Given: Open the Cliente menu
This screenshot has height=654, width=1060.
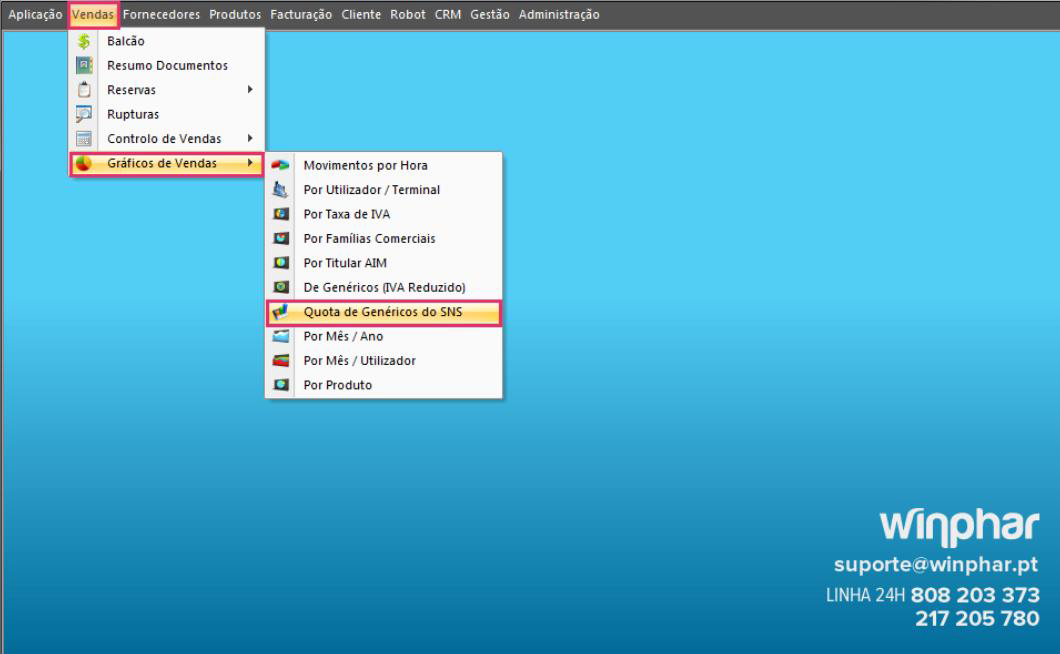Looking at the screenshot, I should point(361,14).
